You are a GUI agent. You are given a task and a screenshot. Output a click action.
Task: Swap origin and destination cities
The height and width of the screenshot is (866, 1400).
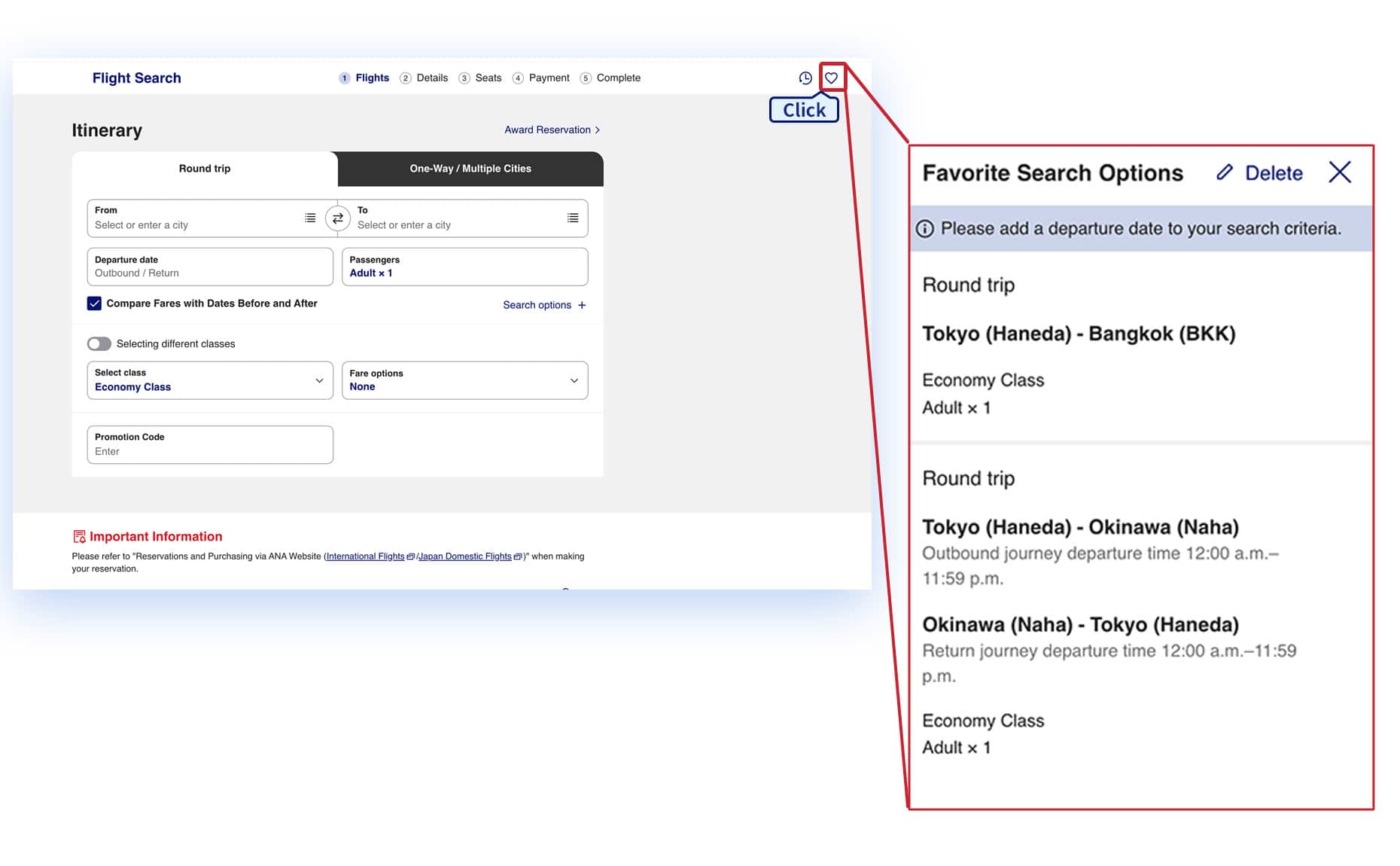(337, 218)
